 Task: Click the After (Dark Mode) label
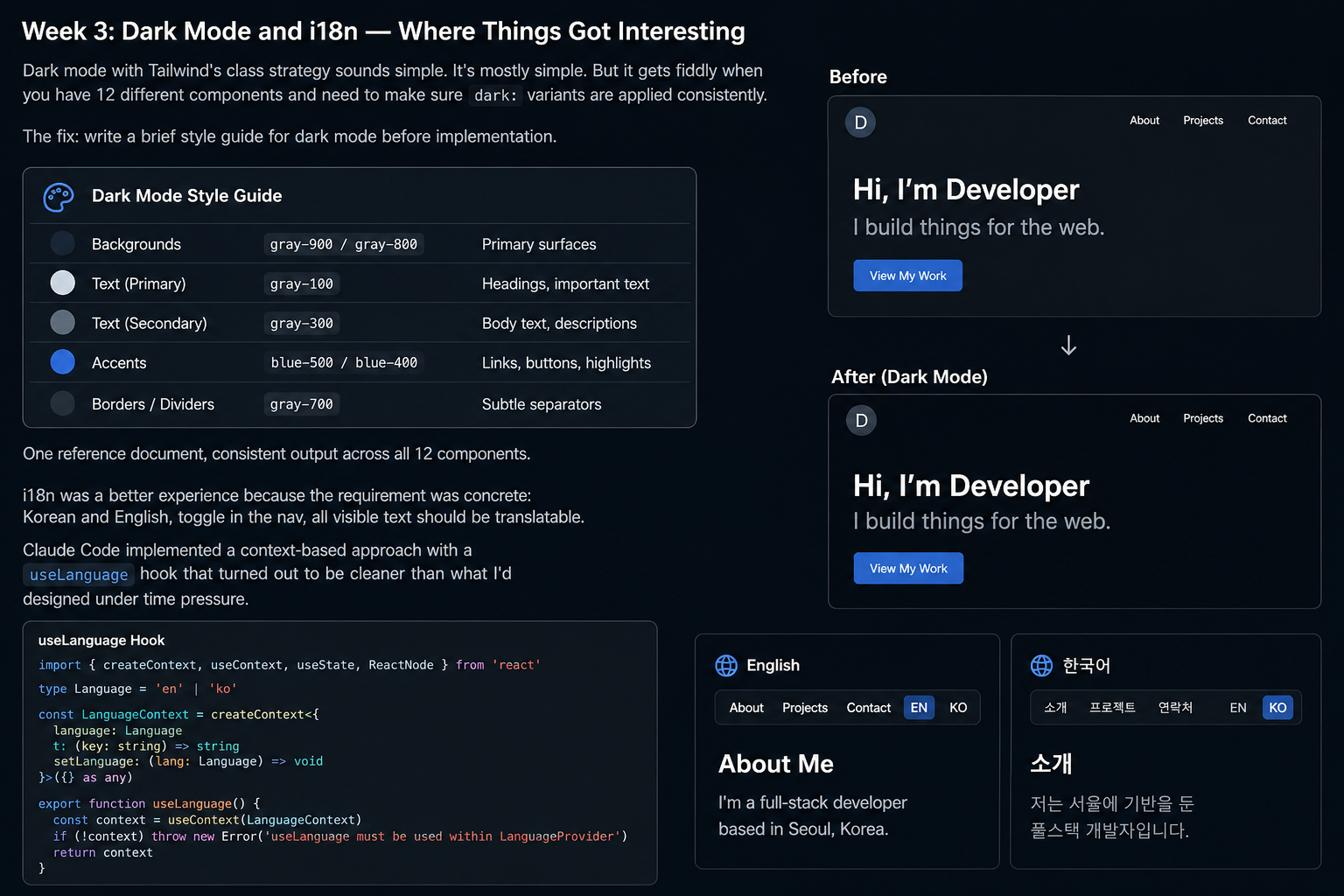909,377
